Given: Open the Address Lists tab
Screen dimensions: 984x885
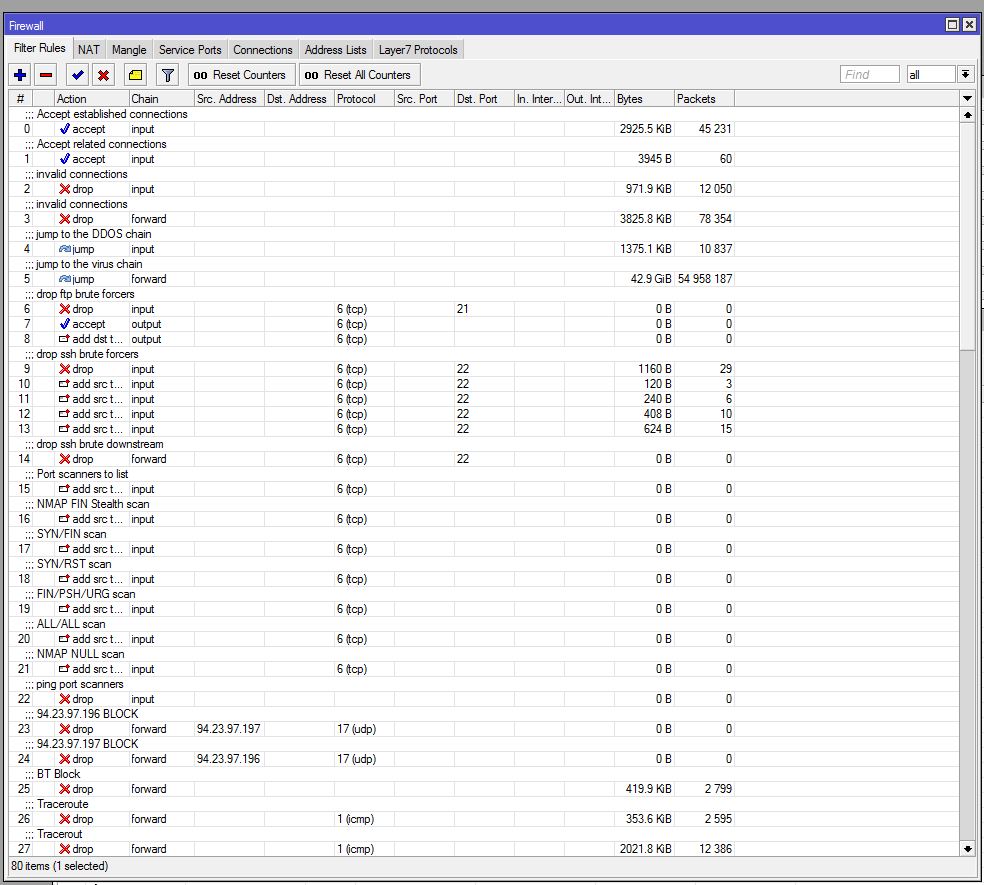Looking at the screenshot, I should click(x=336, y=50).
